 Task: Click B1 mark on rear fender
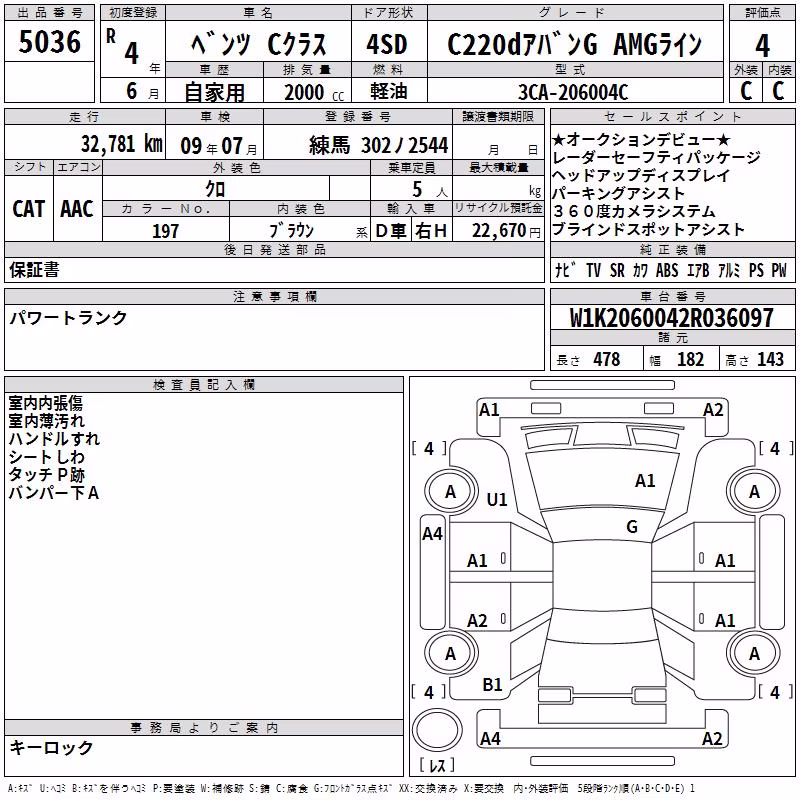[x=492, y=685]
